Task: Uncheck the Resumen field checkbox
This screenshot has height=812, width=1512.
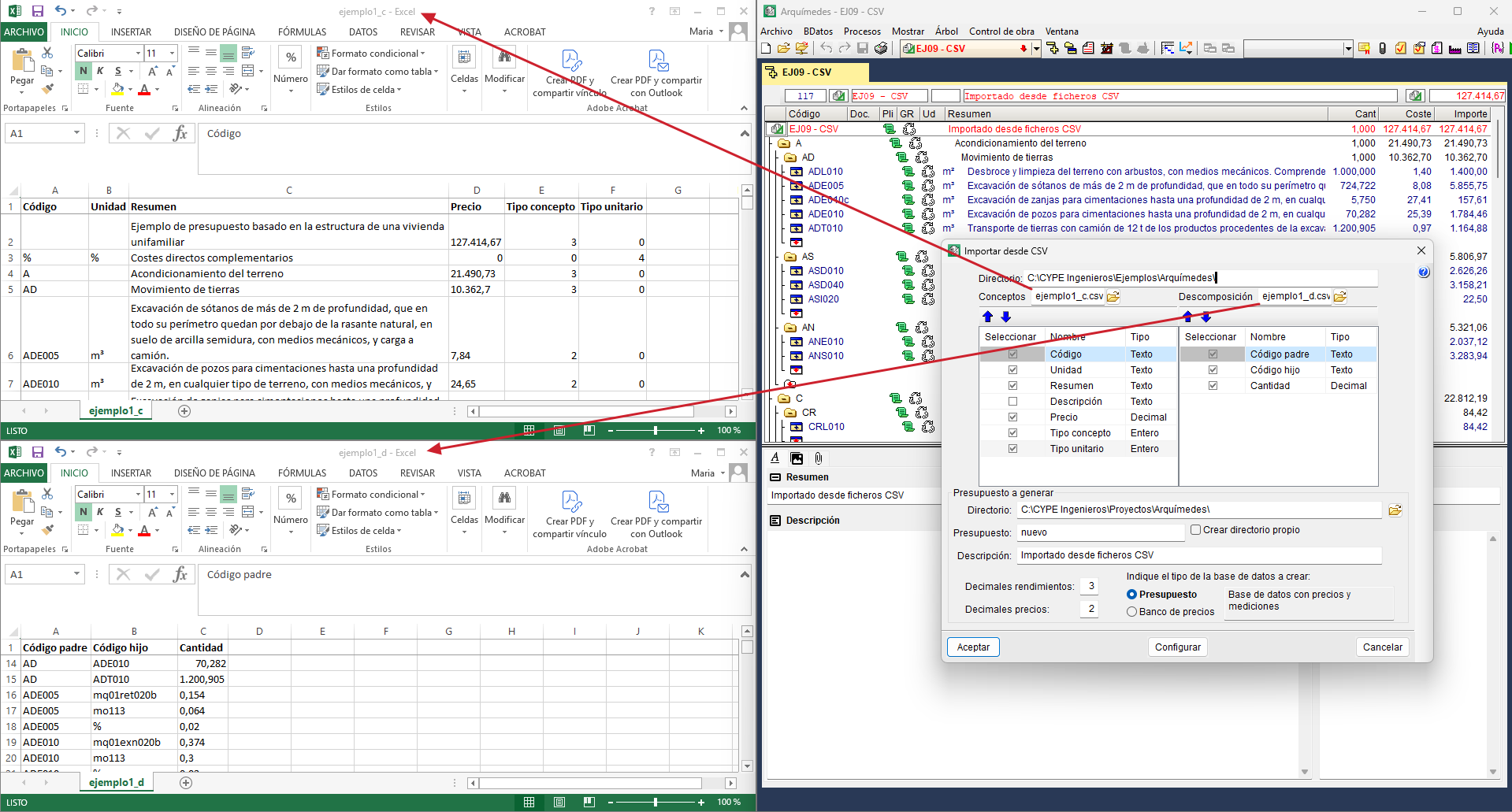Action: 1012,386
